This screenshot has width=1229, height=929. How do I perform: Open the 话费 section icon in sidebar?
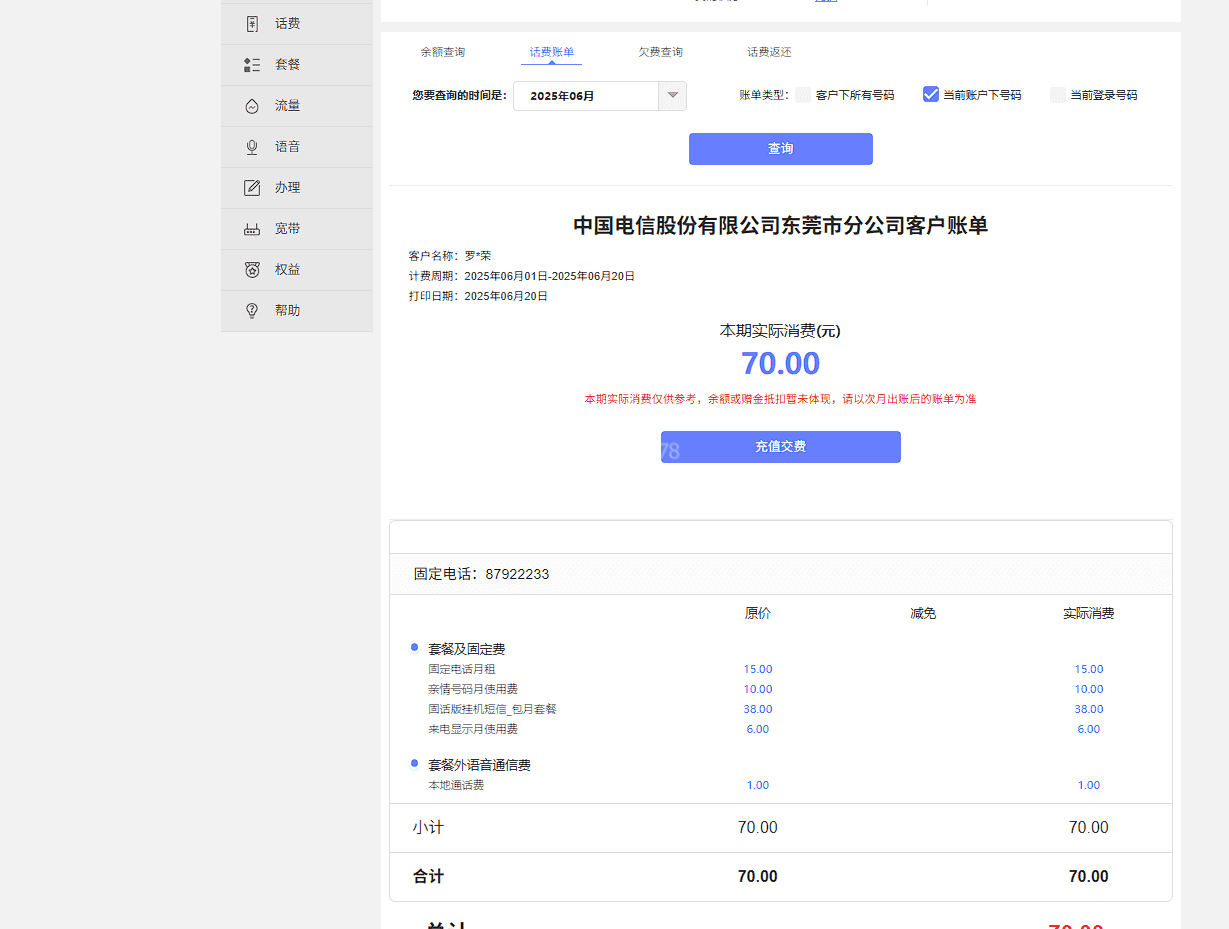pos(252,24)
